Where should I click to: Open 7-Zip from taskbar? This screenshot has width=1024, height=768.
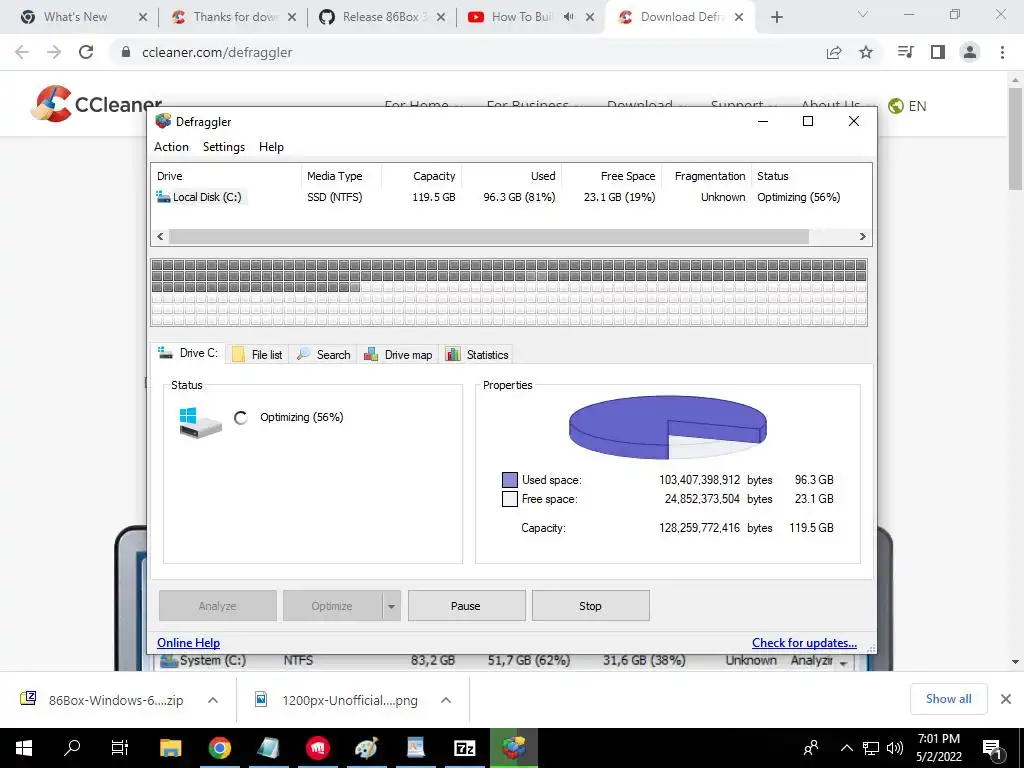tap(464, 748)
